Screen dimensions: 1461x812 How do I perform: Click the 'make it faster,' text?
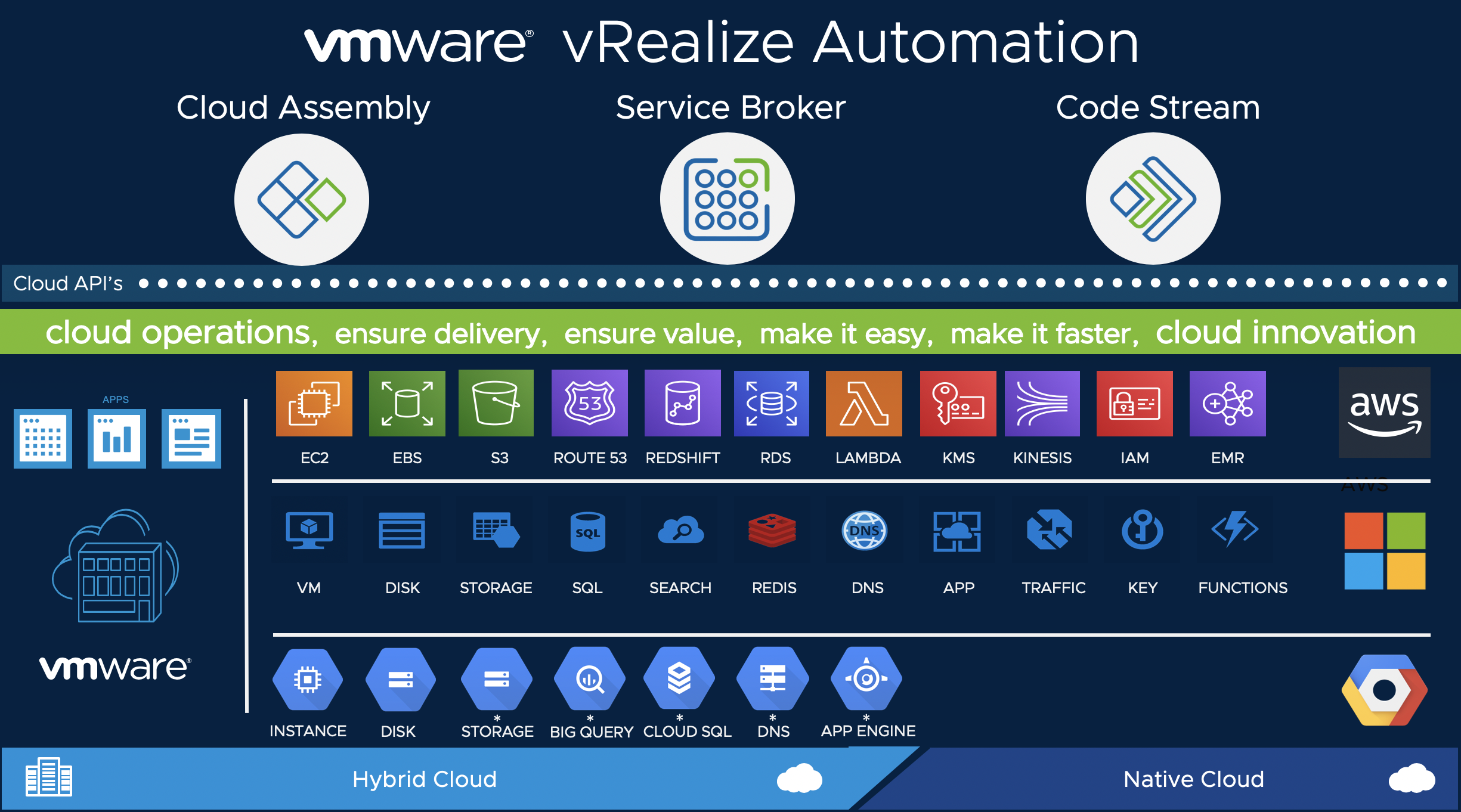1045,334
